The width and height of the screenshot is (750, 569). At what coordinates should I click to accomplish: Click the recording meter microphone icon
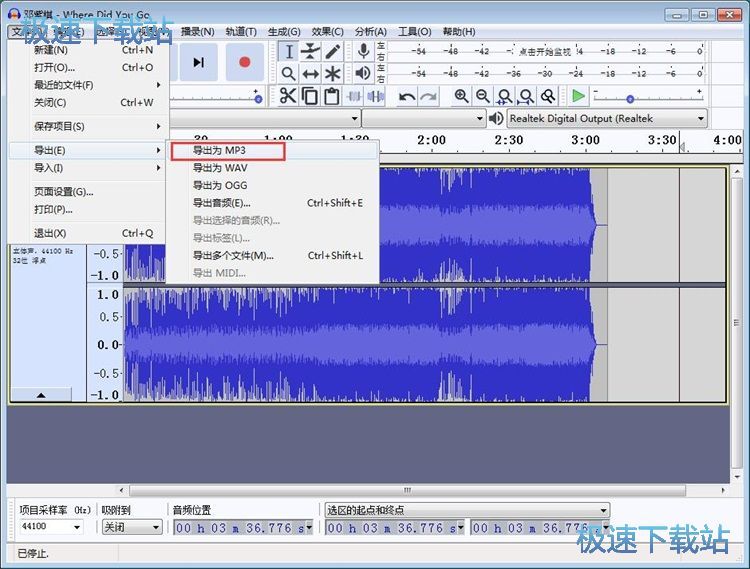point(364,51)
